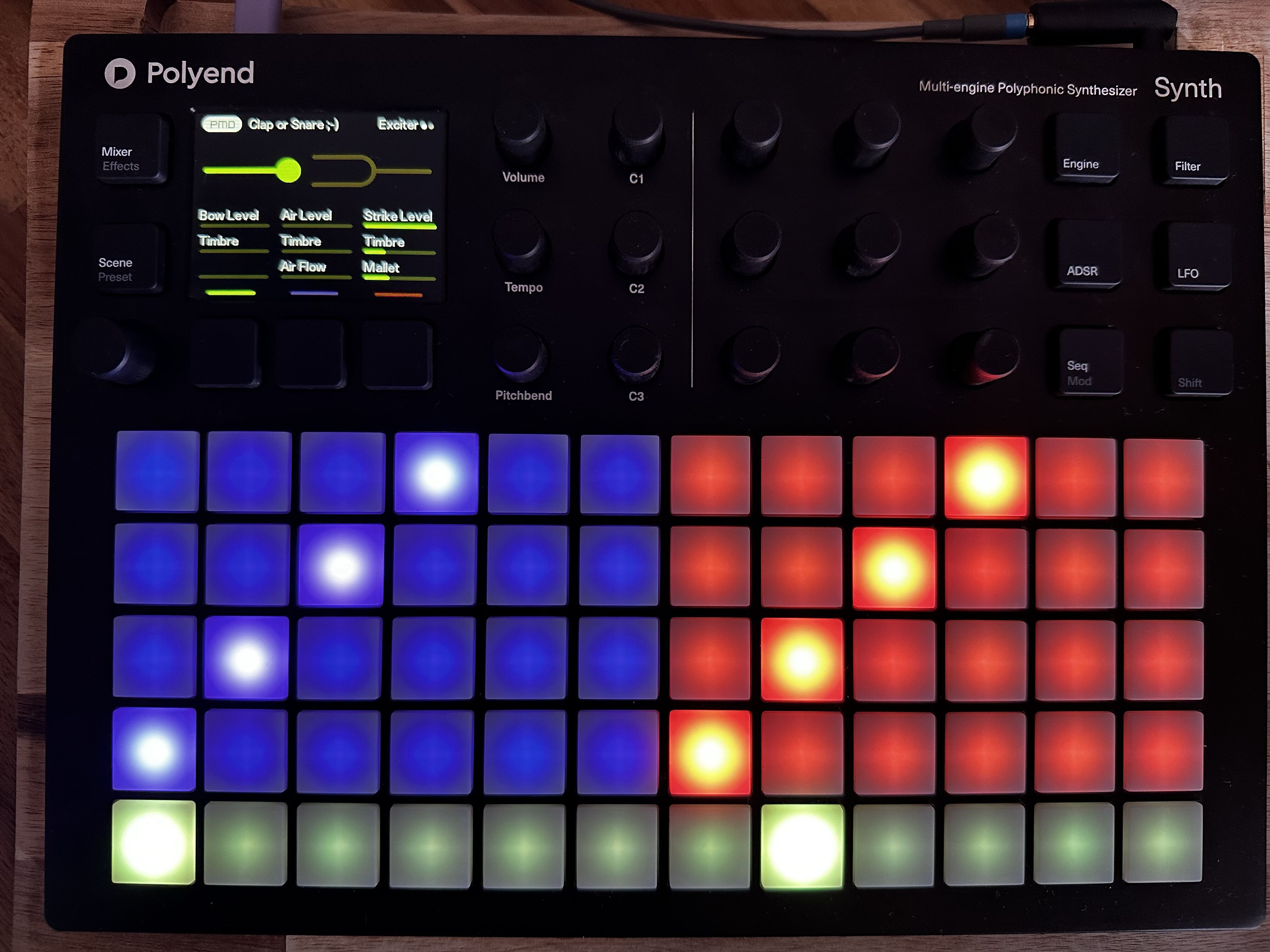Select the preset name Clap or Snare ;-)

pos(293,125)
